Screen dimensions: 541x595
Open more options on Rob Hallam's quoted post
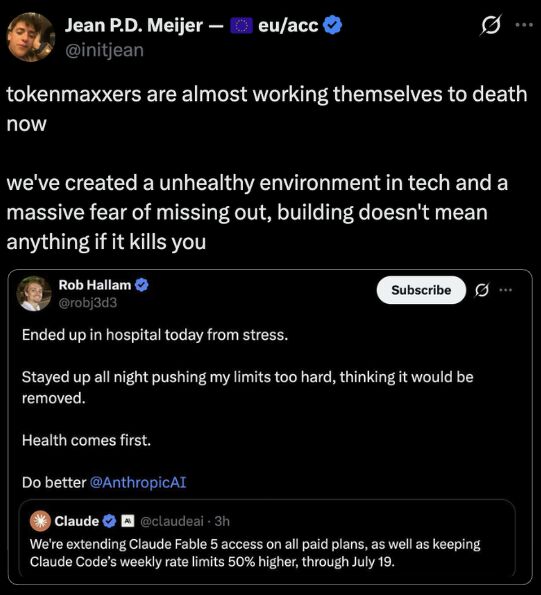[x=506, y=290]
